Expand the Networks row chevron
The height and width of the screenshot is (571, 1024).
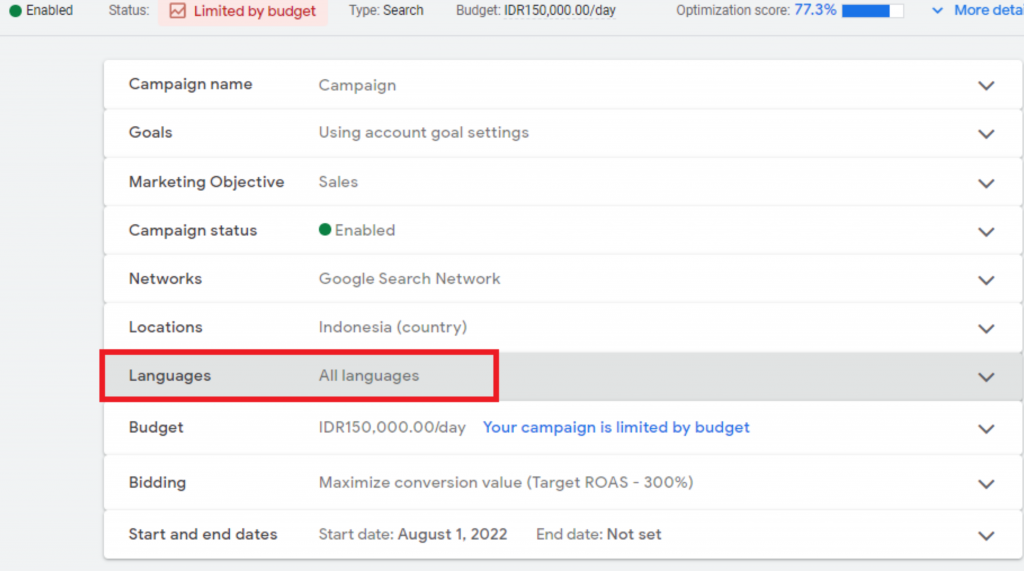tap(986, 280)
